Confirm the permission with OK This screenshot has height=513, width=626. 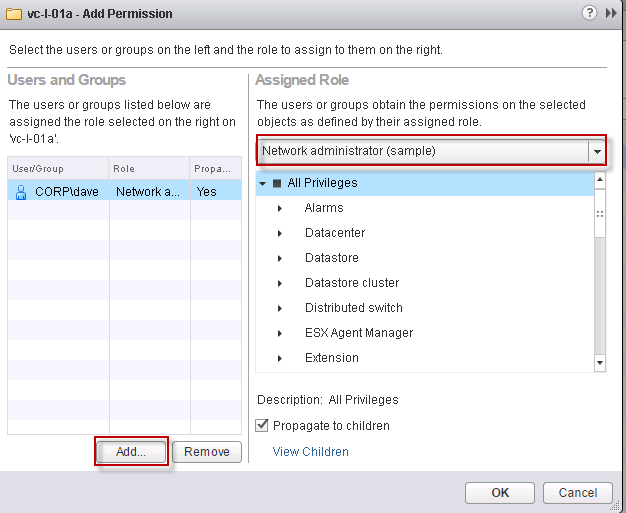500,492
